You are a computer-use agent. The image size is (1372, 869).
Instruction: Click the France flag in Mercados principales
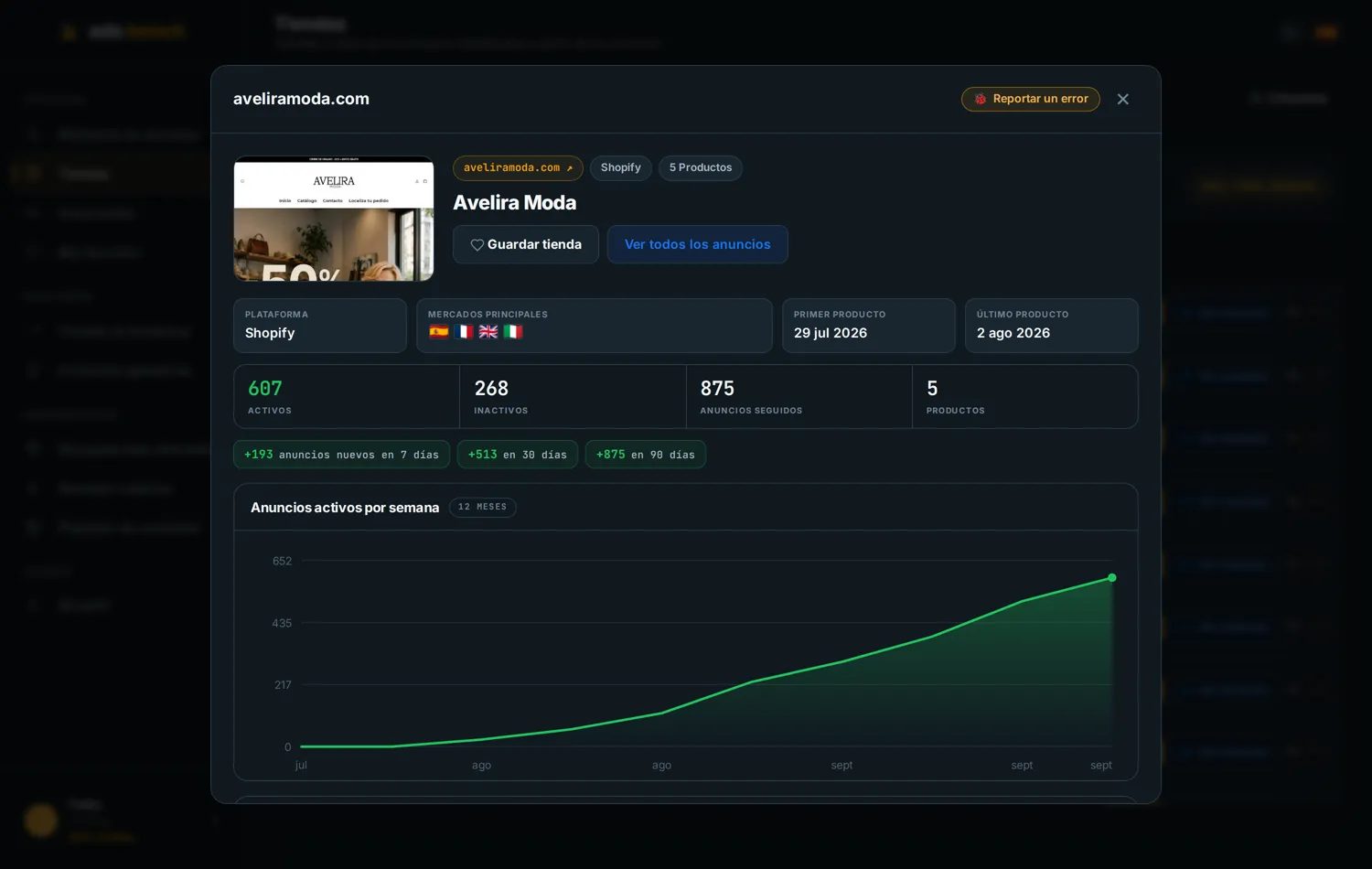(464, 332)
